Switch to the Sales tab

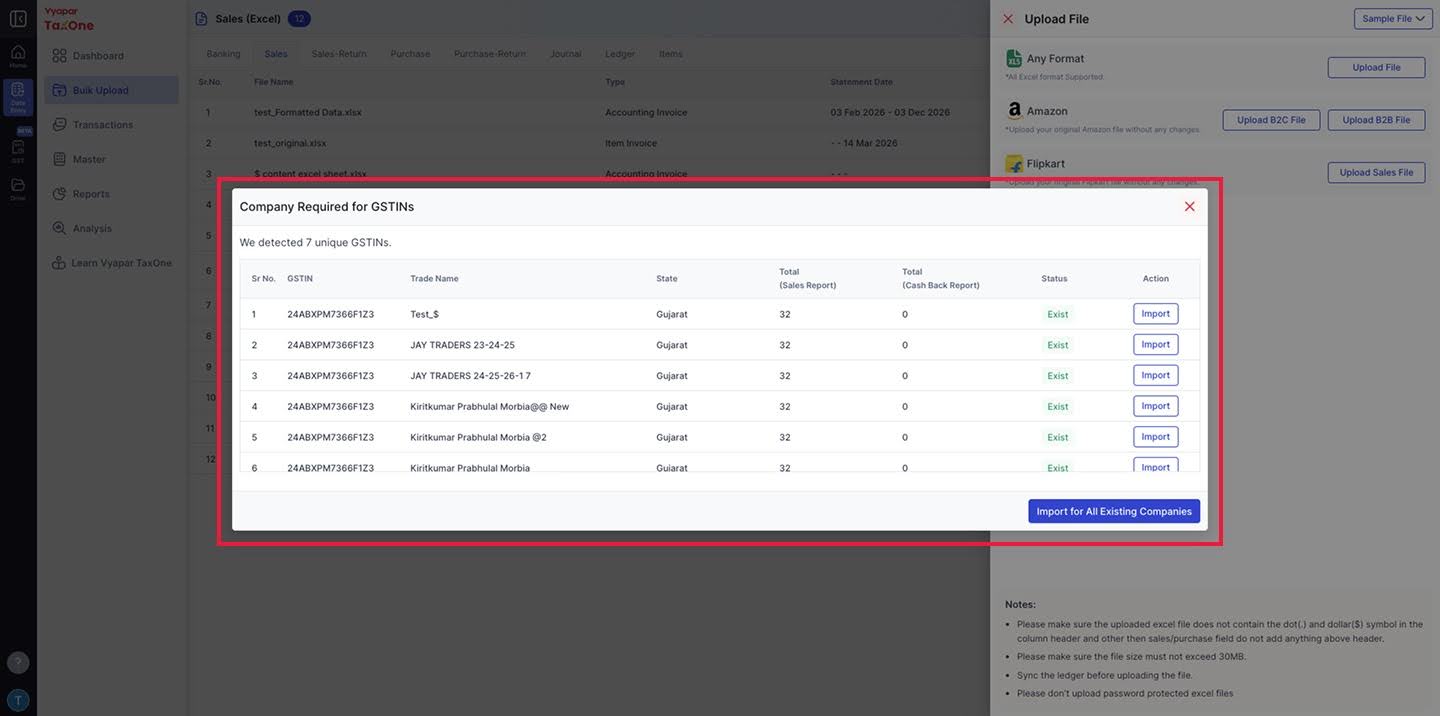coord(276,54)
